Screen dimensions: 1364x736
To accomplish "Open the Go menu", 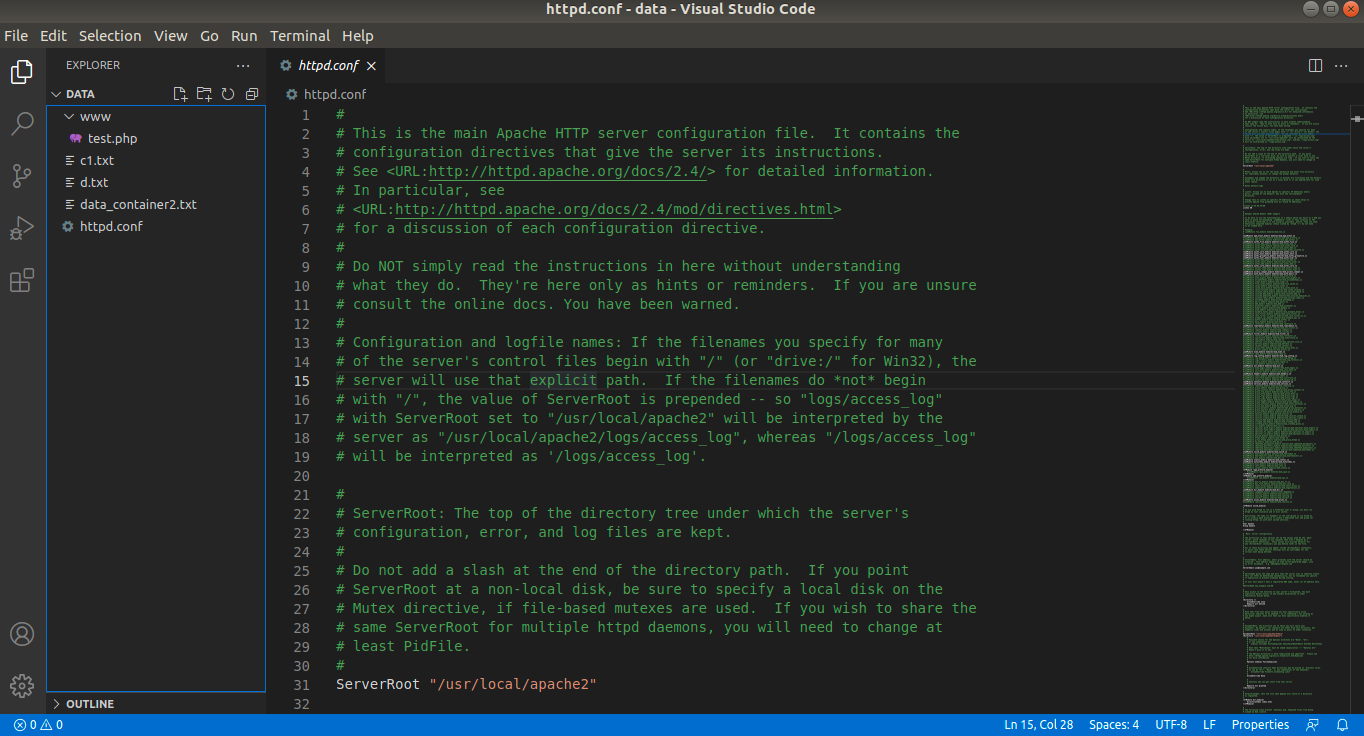I will point(209,35).
